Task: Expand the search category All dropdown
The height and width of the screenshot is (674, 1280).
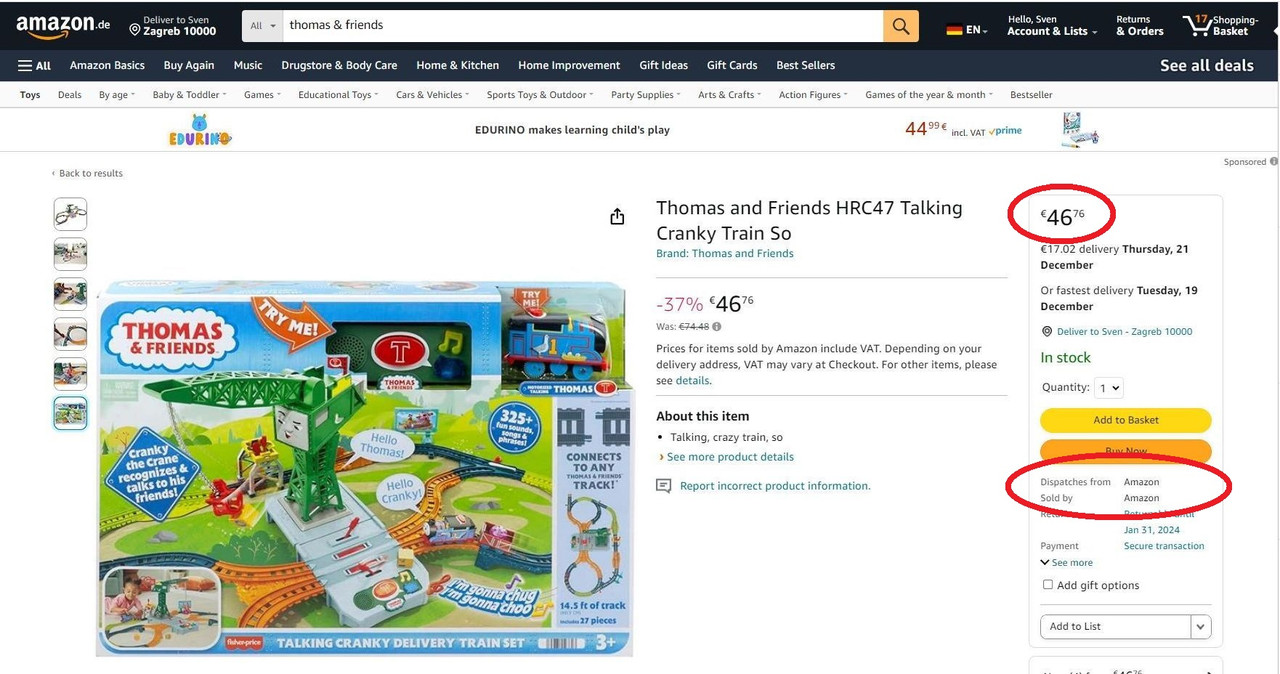Action: coord(263,26)
